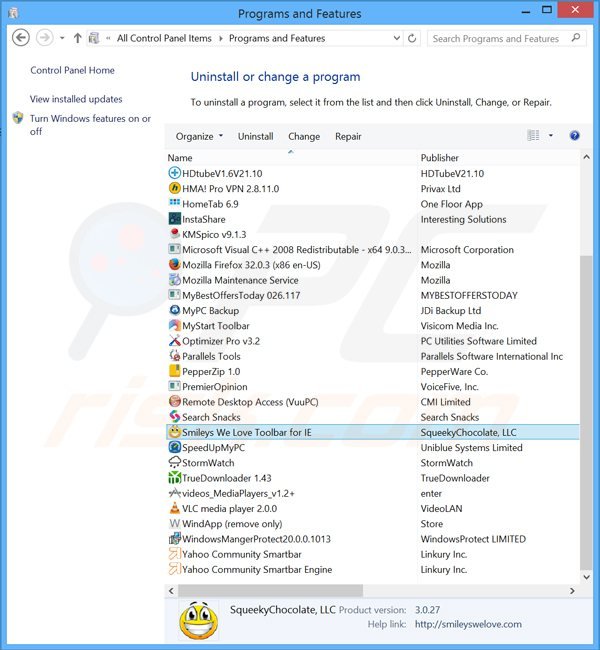Select the PremierOpinion entry
The height and width of the screenshot is (650, 600).
pyautogui.click(x=372, y=386)
